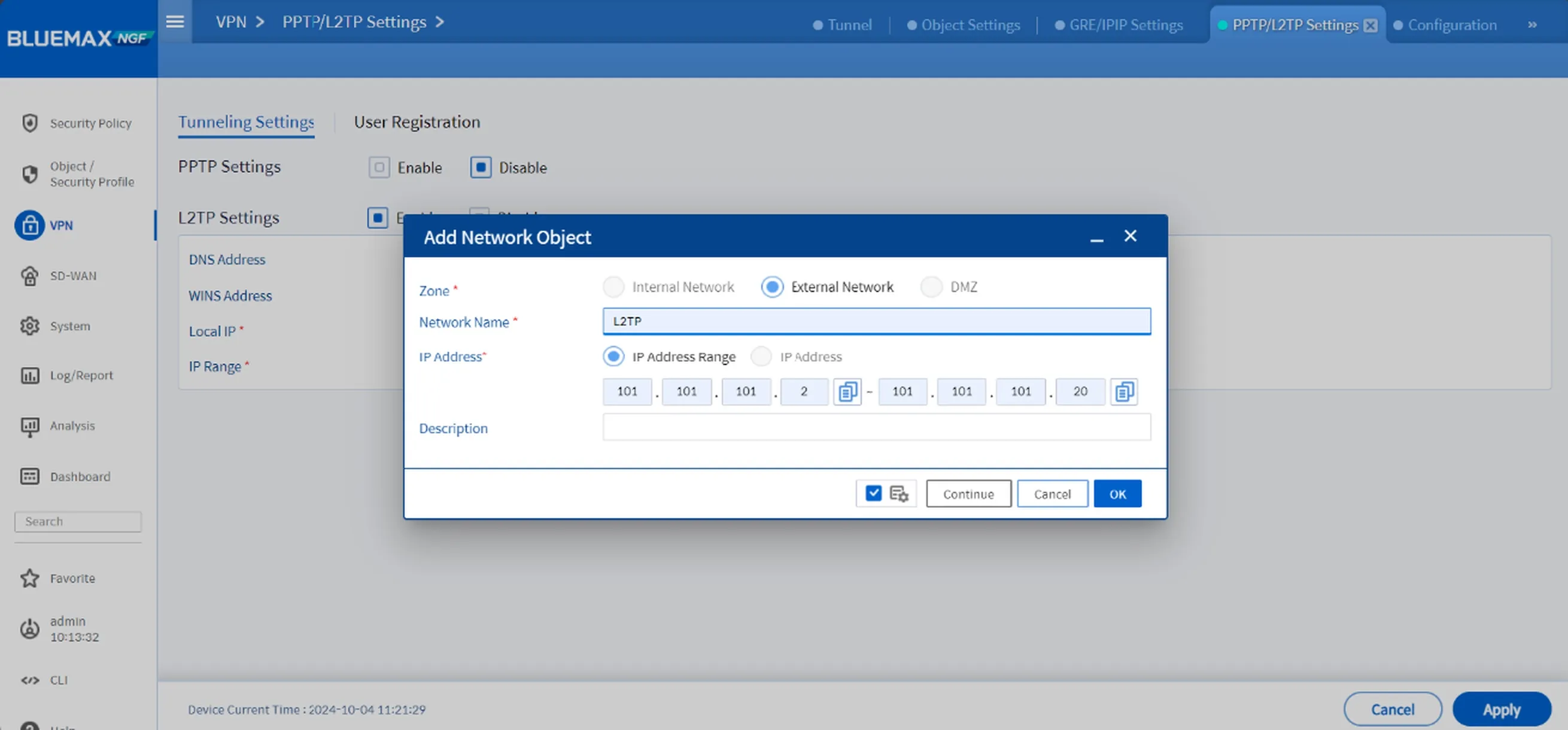Click the sidebar Search box
The width and height of the screenshot is (1568, 730).
point(78,521)
